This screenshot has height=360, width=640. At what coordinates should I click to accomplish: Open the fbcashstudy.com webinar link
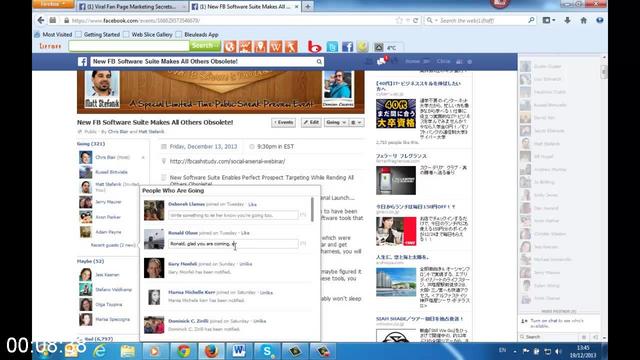click(x=227, y=161)
